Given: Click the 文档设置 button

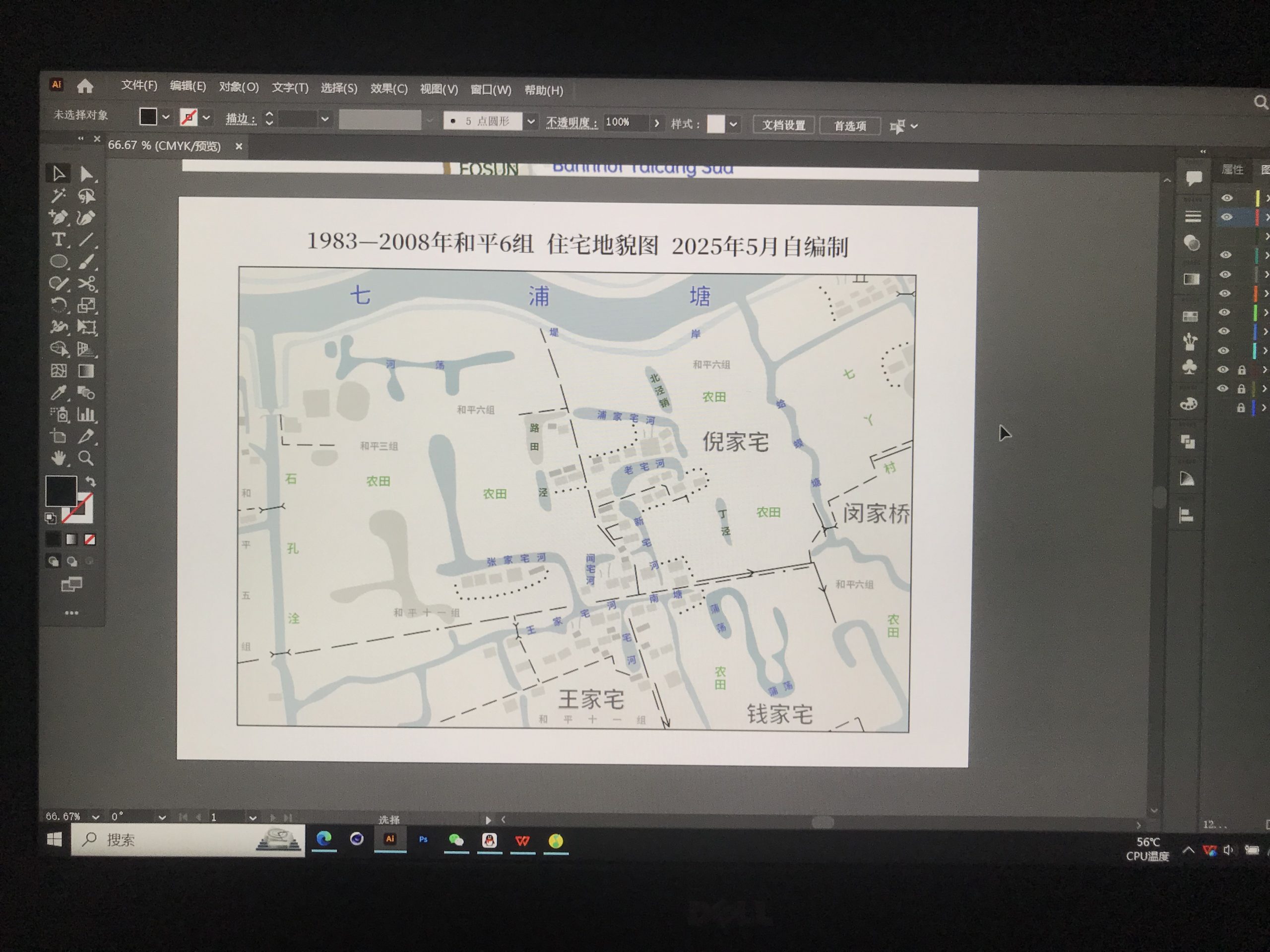Looking at the screenshot, I should click(783, 125).
